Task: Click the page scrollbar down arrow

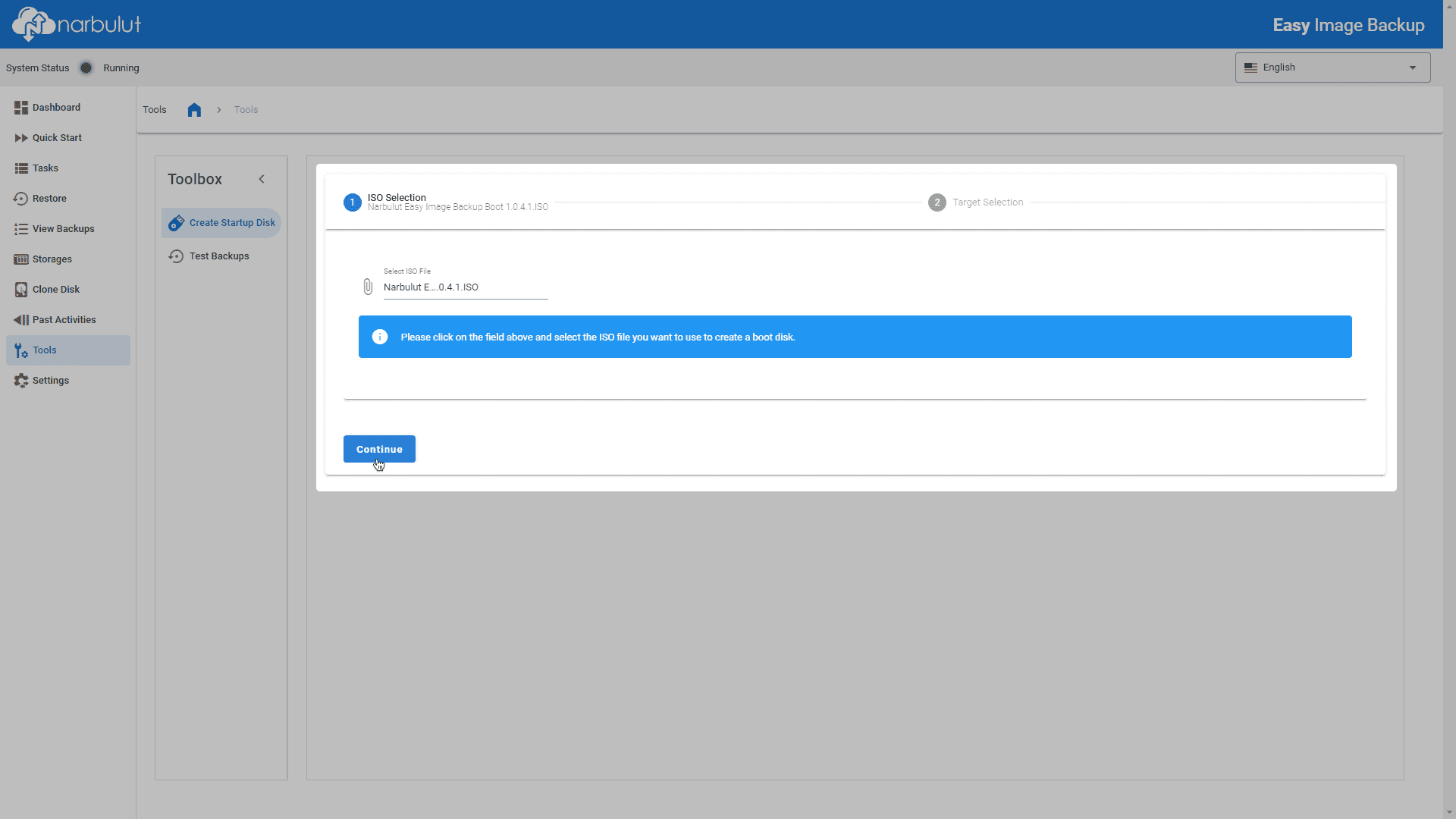Action: tap(1449, 812)
